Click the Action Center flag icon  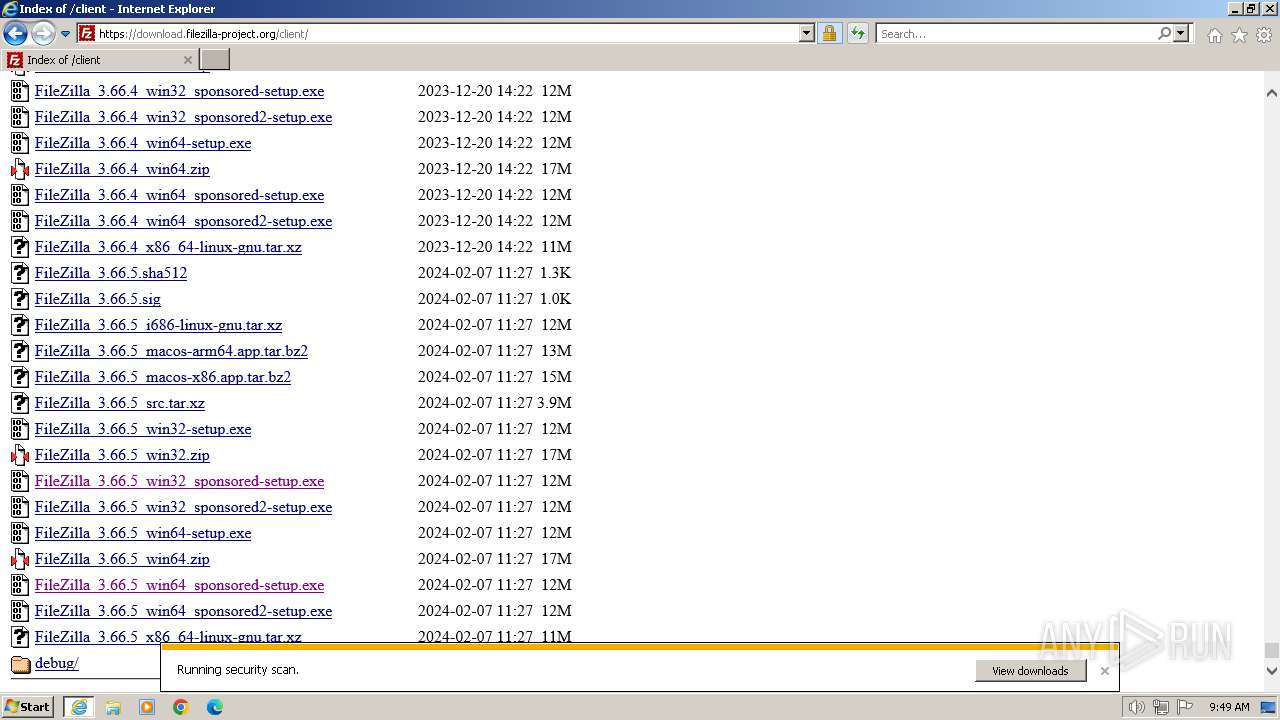point(1184,707)
